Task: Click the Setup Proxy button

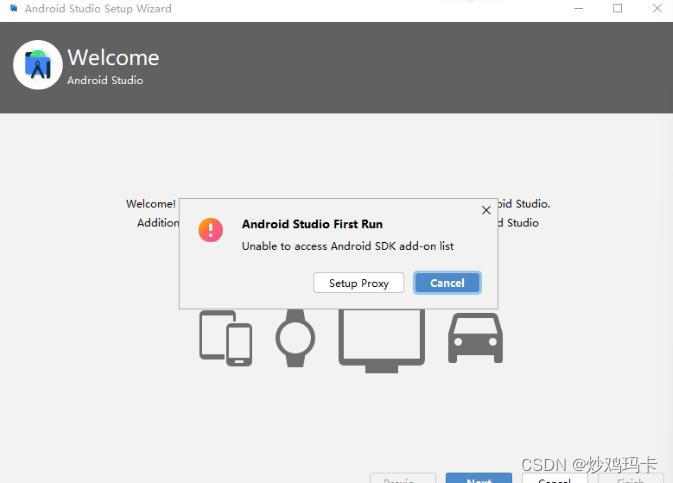Action: tap(358, 283)
